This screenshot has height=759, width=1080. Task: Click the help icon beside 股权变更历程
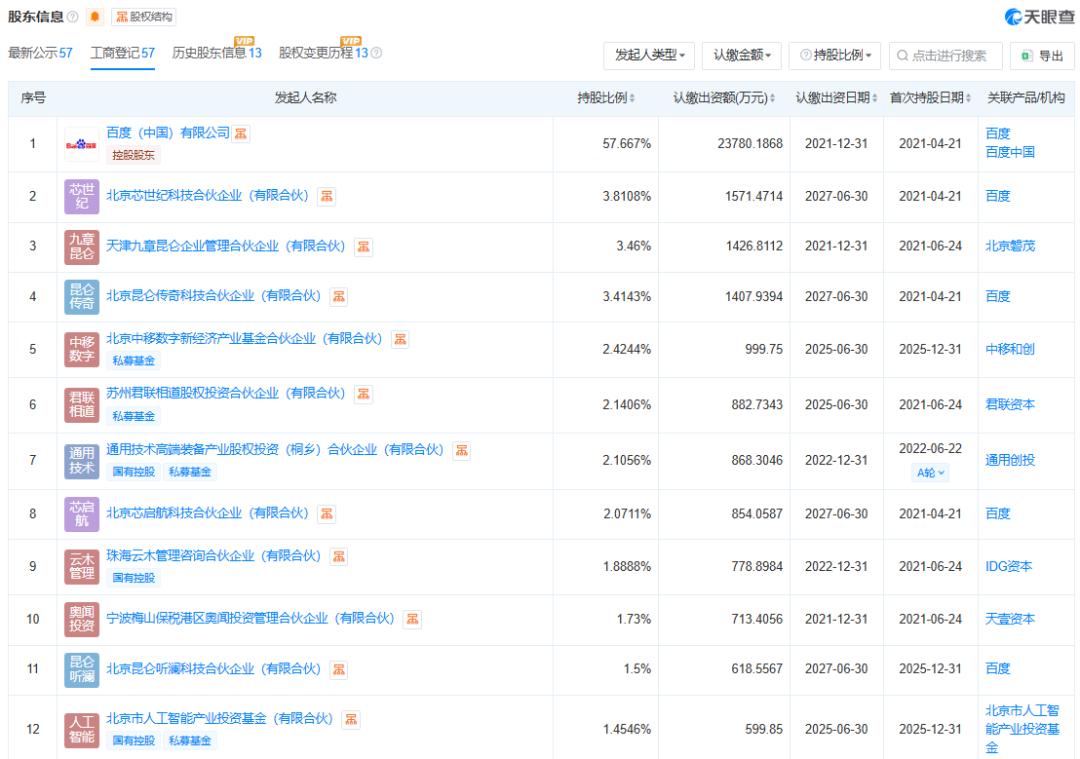pyautogui.click(x=377, y=53)
